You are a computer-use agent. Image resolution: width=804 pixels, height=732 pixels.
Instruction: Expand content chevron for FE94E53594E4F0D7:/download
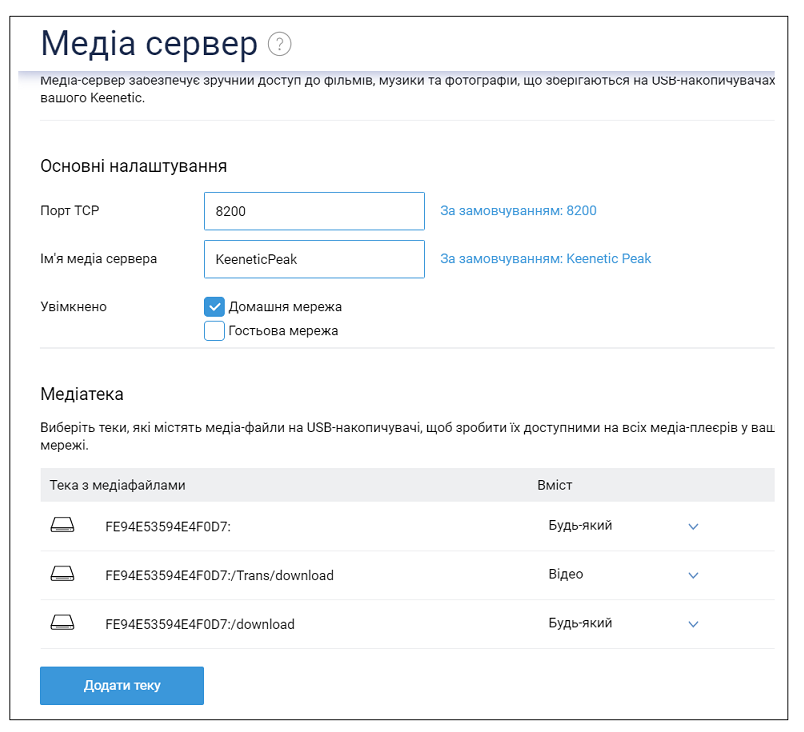(x=693, y=624)
